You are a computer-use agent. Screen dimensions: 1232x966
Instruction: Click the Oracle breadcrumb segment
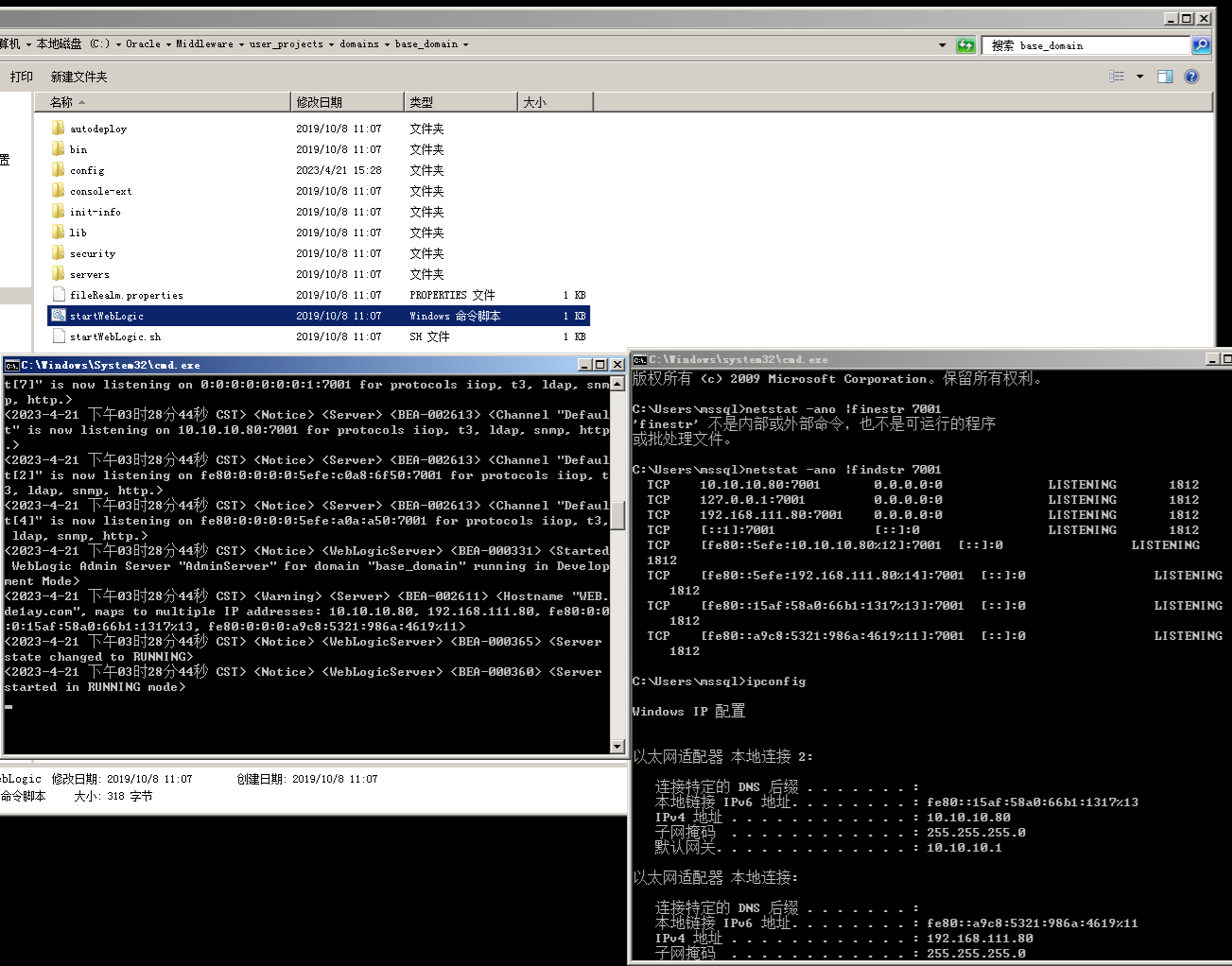143,44
